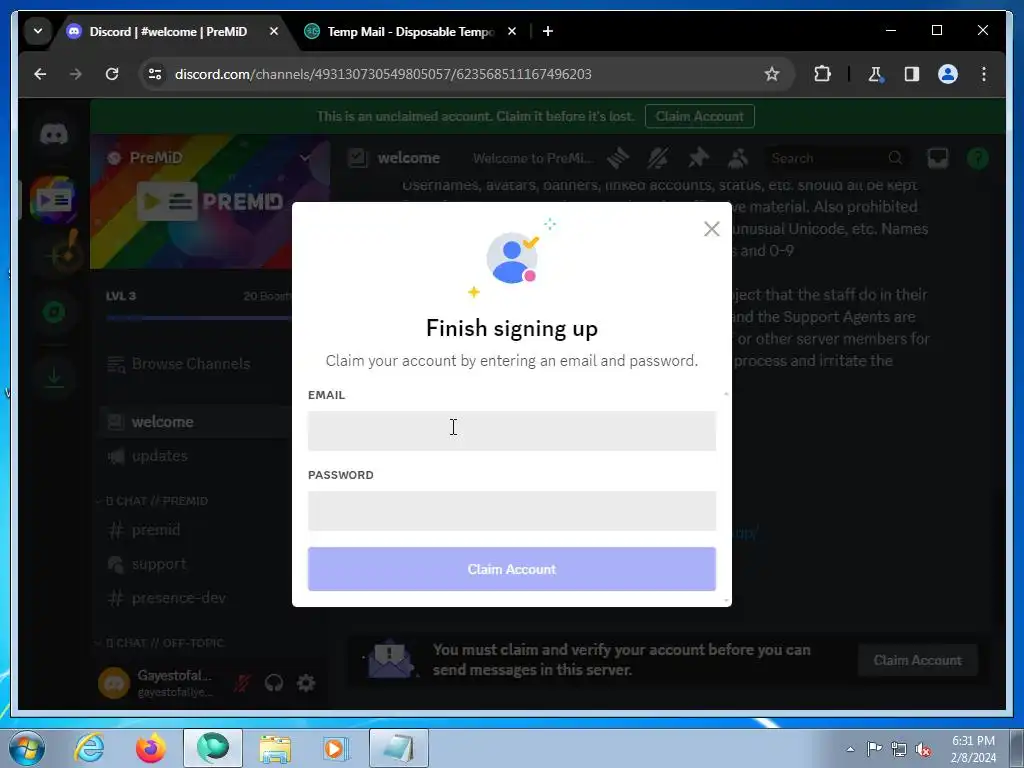Viewport: 1024px width, 768px height.
Task: Expand the PreMiD server header dropdown
Action: 304,157
